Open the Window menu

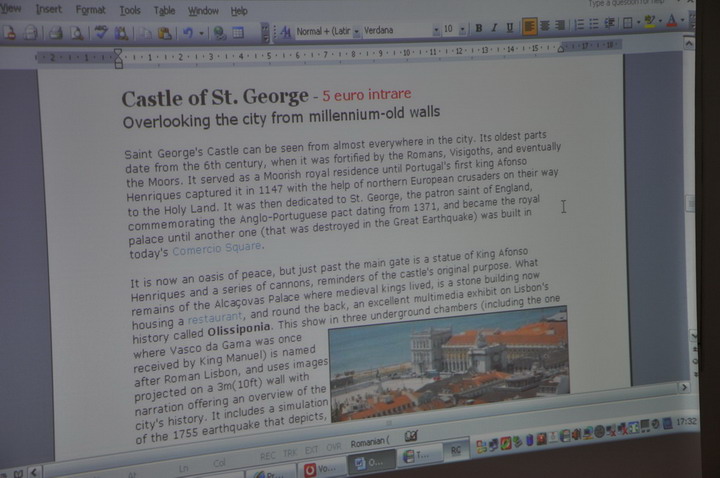click(x=203, y=11)
